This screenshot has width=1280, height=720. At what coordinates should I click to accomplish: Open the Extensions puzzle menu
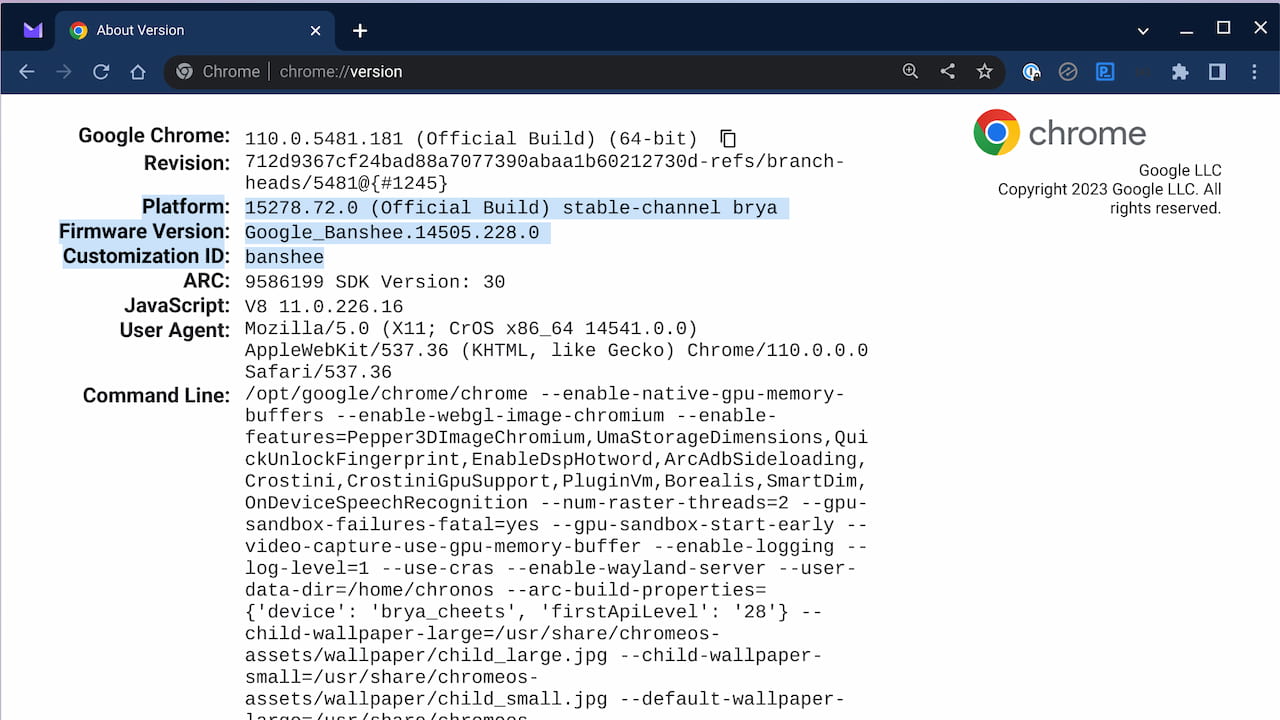pos(1180,72)
